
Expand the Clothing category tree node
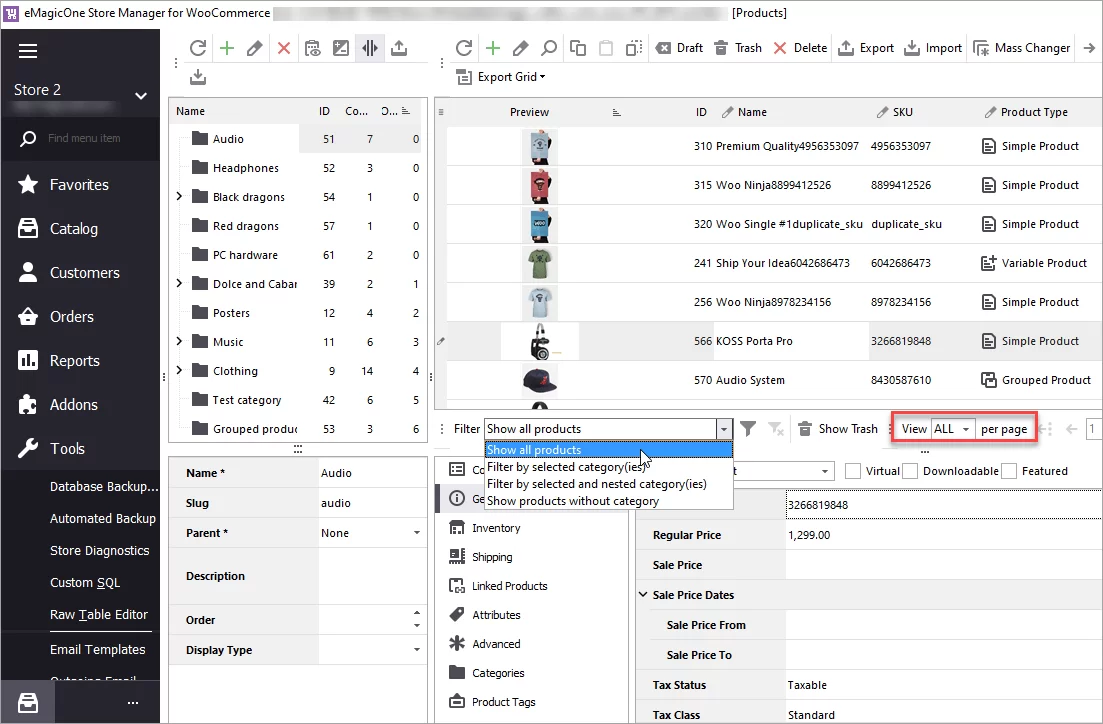point(179,371)
